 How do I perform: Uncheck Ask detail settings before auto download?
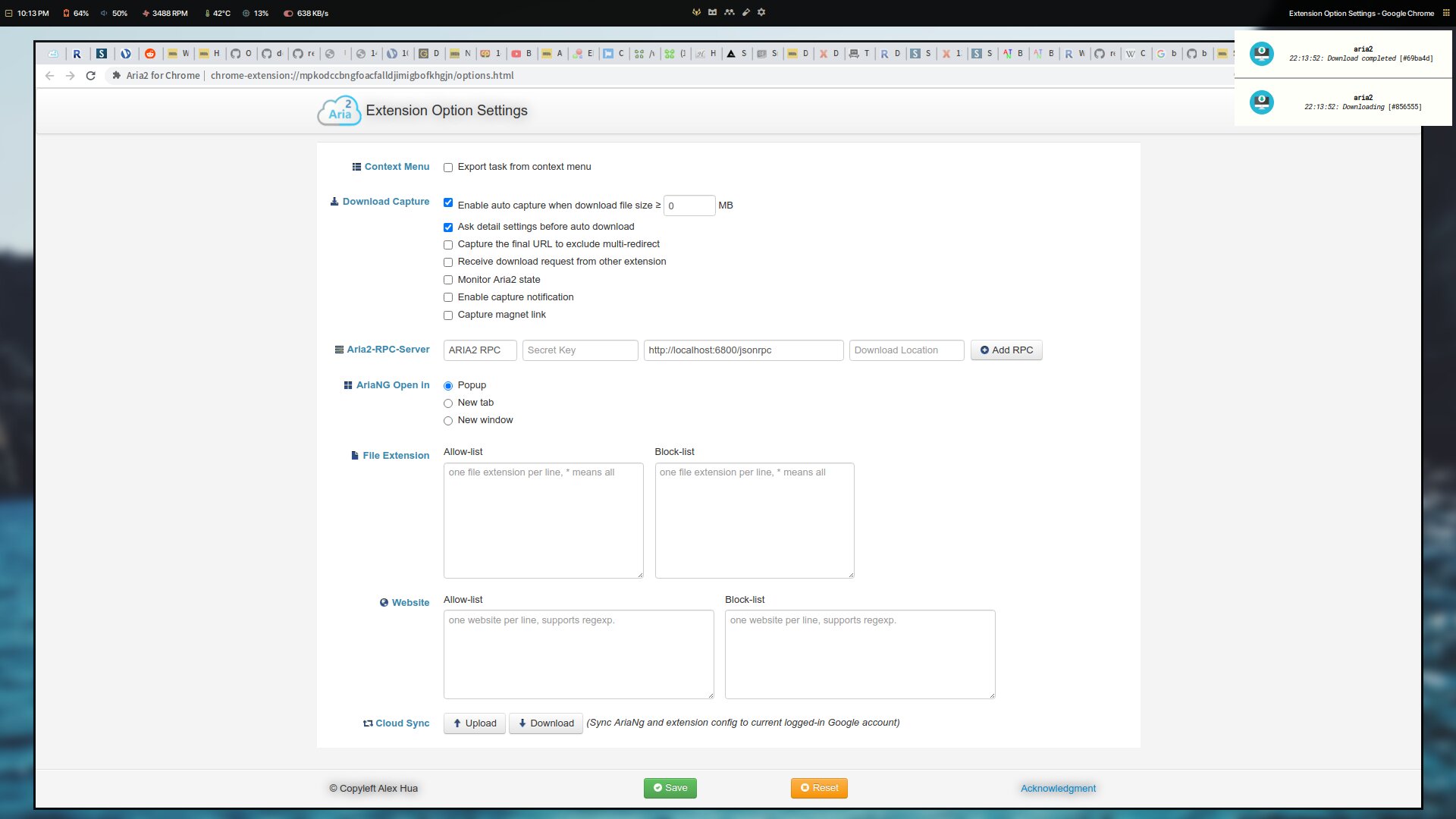448,227
